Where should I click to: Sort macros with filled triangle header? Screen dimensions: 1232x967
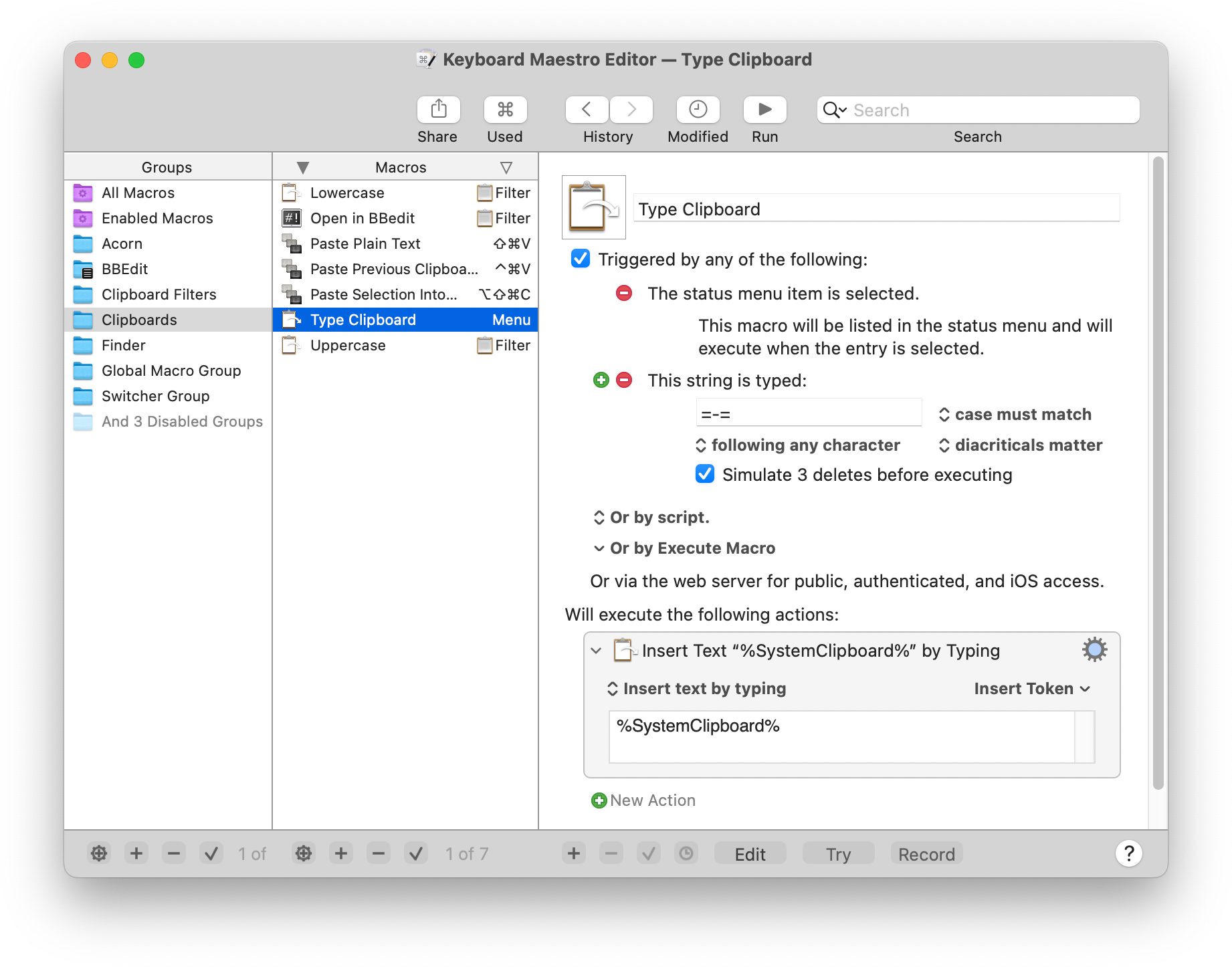coord(303,167)
